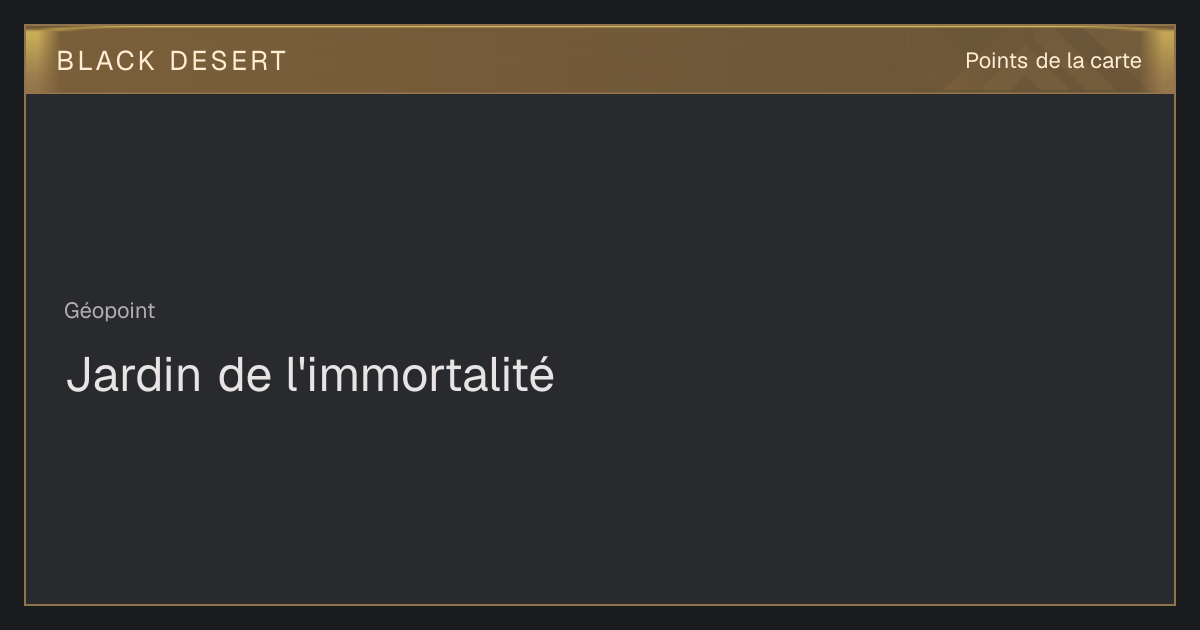Select the Géopoint category label
This screenshot has height=630, width=1200.
[110, 311]
